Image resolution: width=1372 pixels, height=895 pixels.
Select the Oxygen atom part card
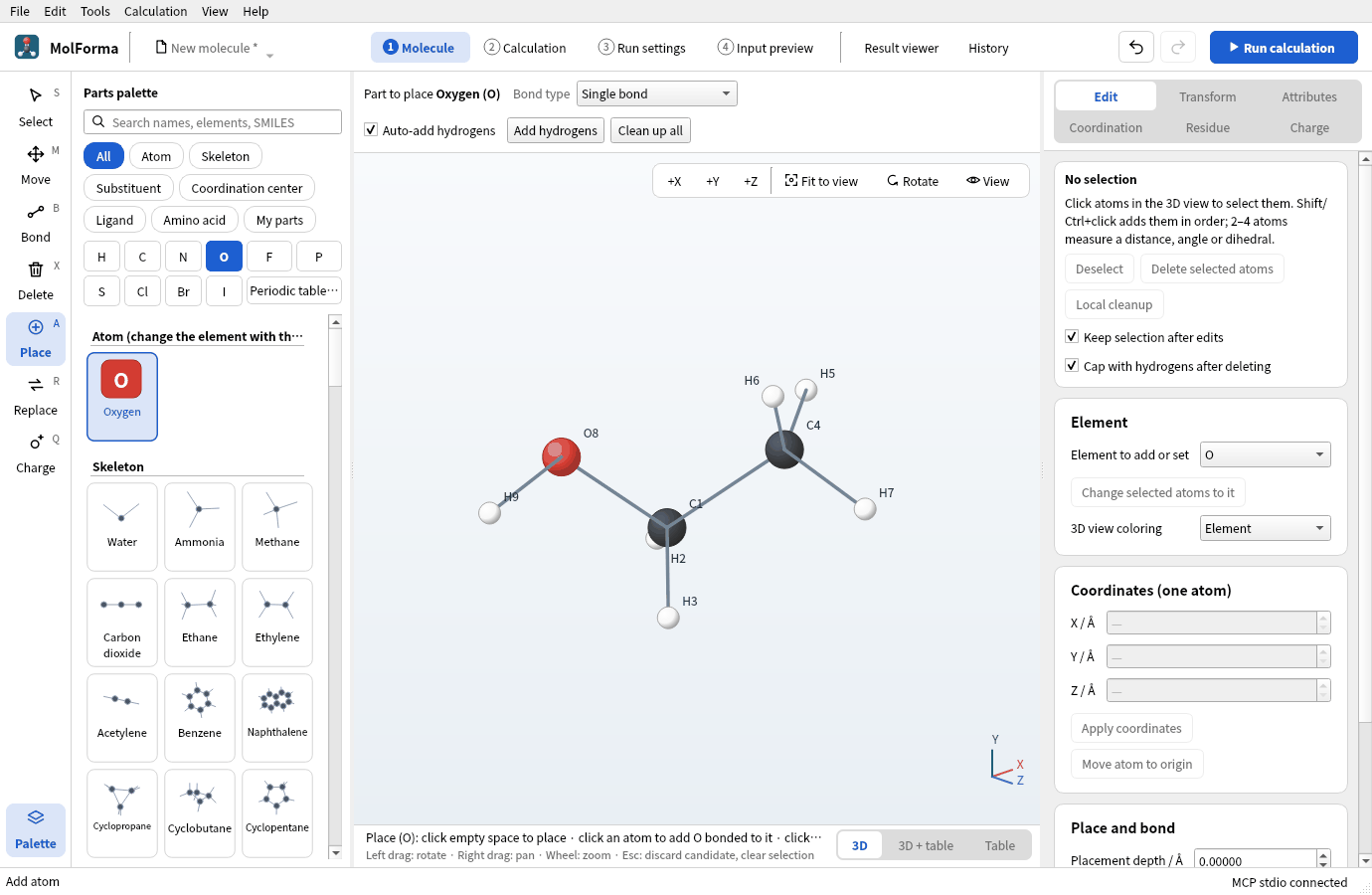point(122,397)
